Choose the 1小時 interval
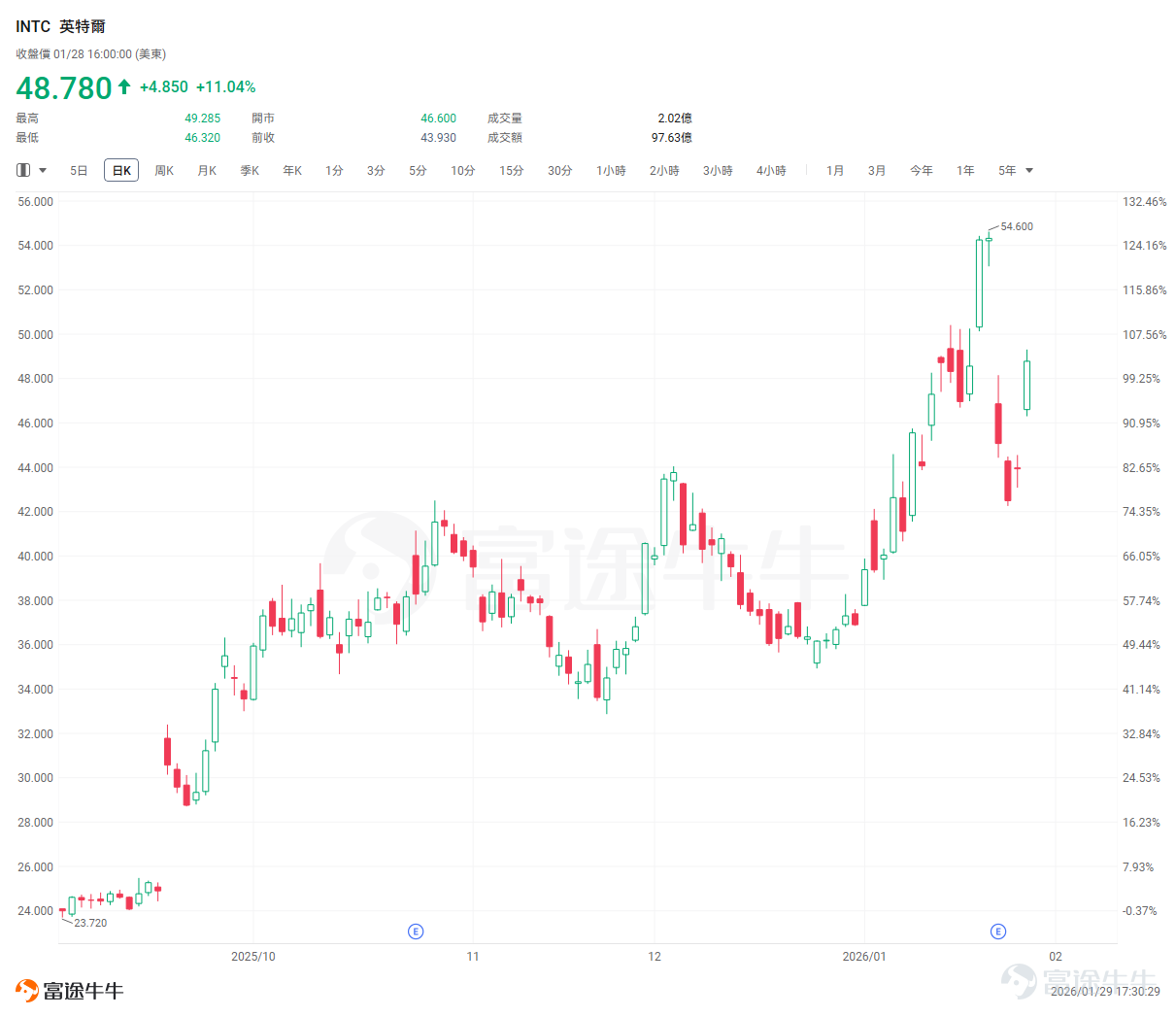The height and width of the screenshot is (1017, 1176). click(611, 171)
